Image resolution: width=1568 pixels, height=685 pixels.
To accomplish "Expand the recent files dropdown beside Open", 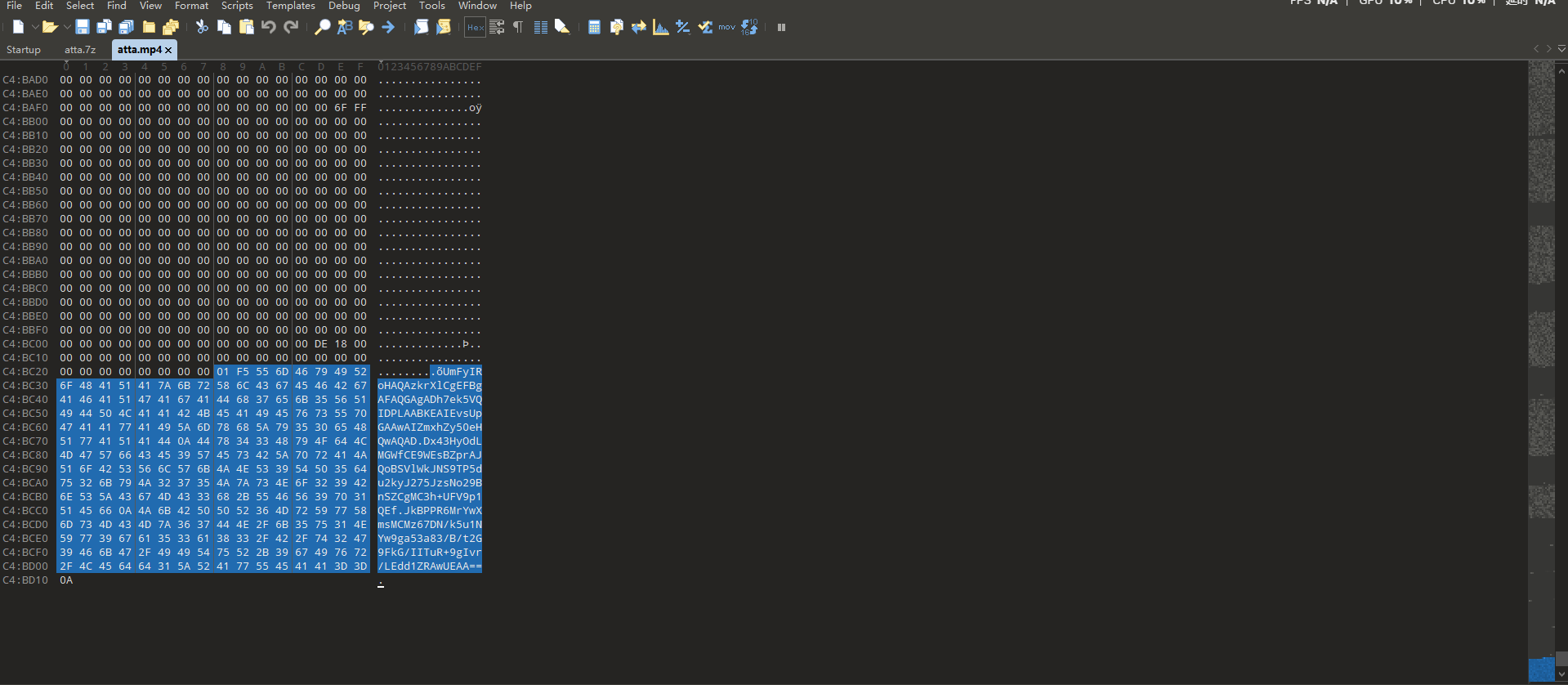I will 67,28.
